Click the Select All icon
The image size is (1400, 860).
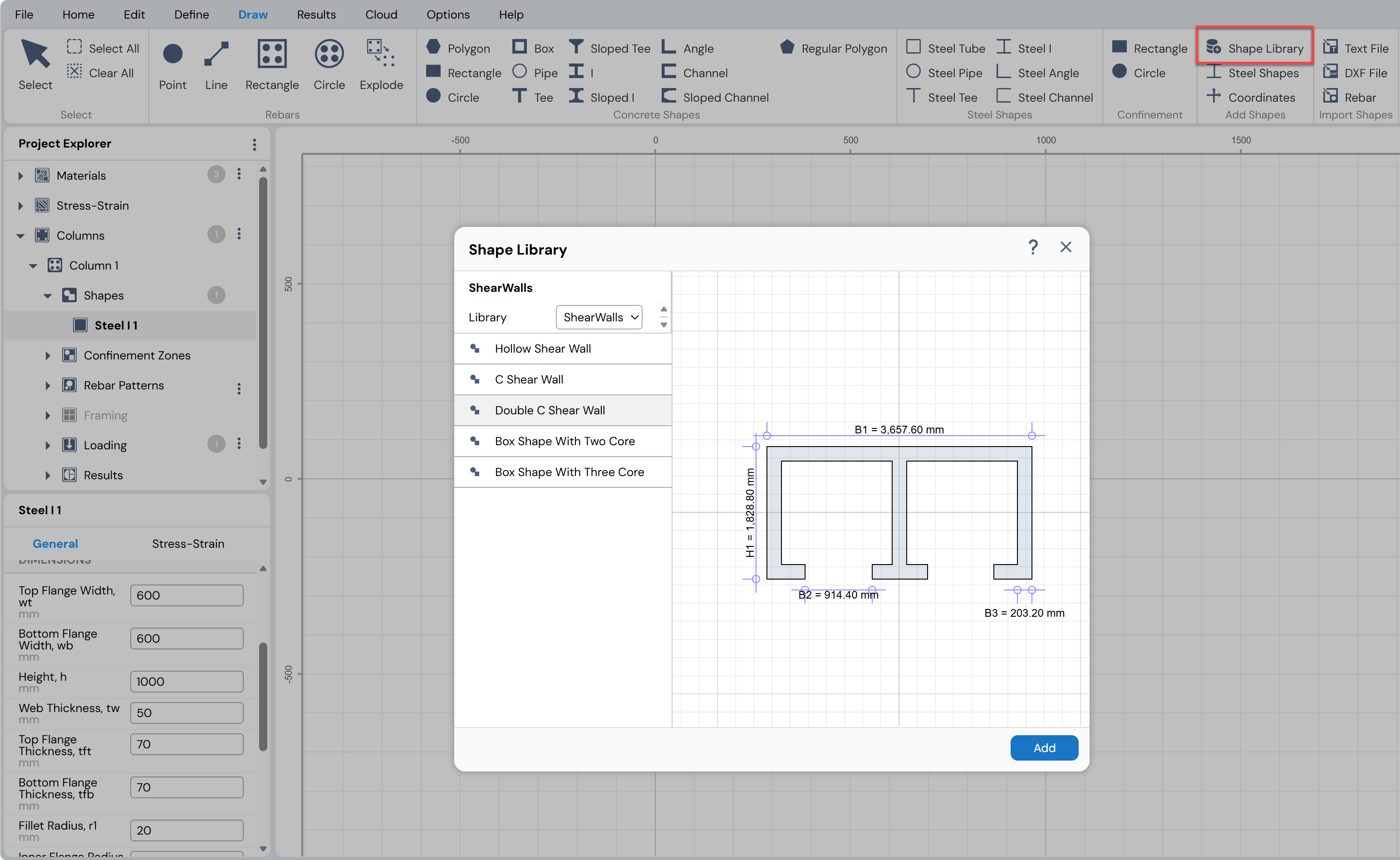pos(74,47)
